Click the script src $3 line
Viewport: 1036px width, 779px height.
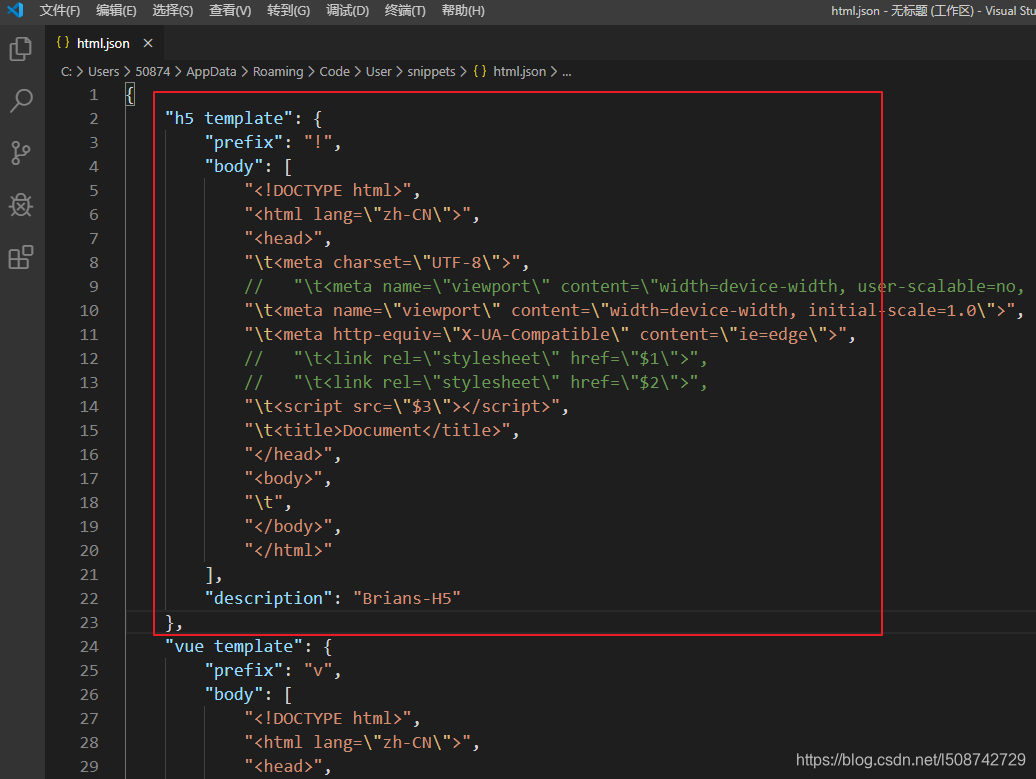coord(402,406)
